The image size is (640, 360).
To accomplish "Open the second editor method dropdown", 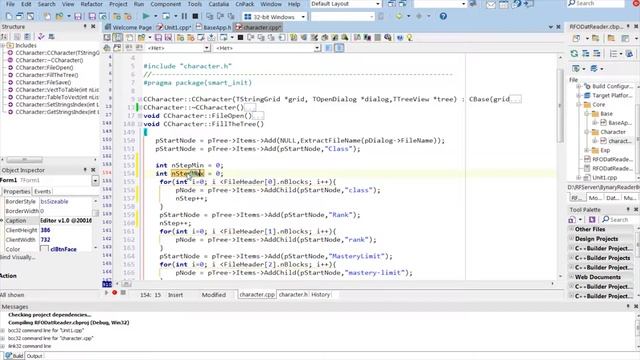I will click(x=317, y=48).
